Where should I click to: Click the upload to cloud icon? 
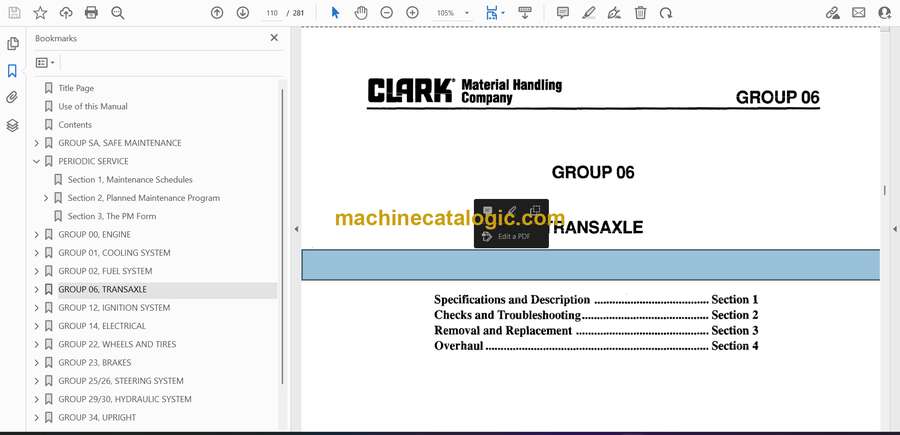click(x=66, y=13)
